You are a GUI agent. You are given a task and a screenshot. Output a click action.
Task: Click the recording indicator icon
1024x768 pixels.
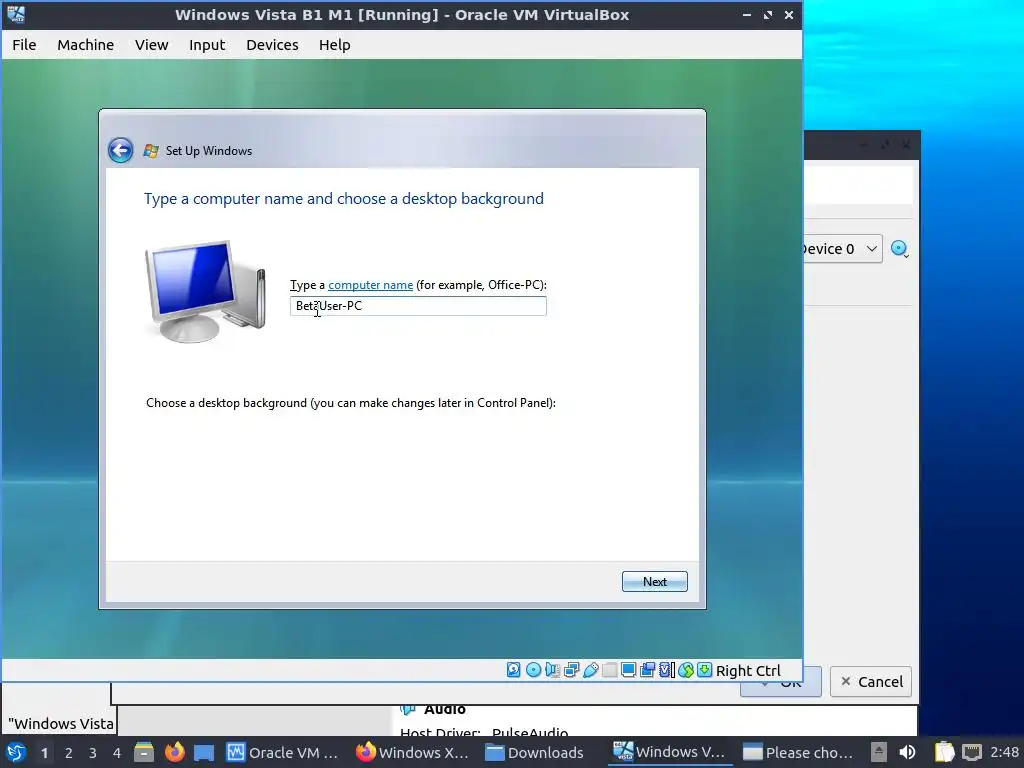click(x=647, y=670)
